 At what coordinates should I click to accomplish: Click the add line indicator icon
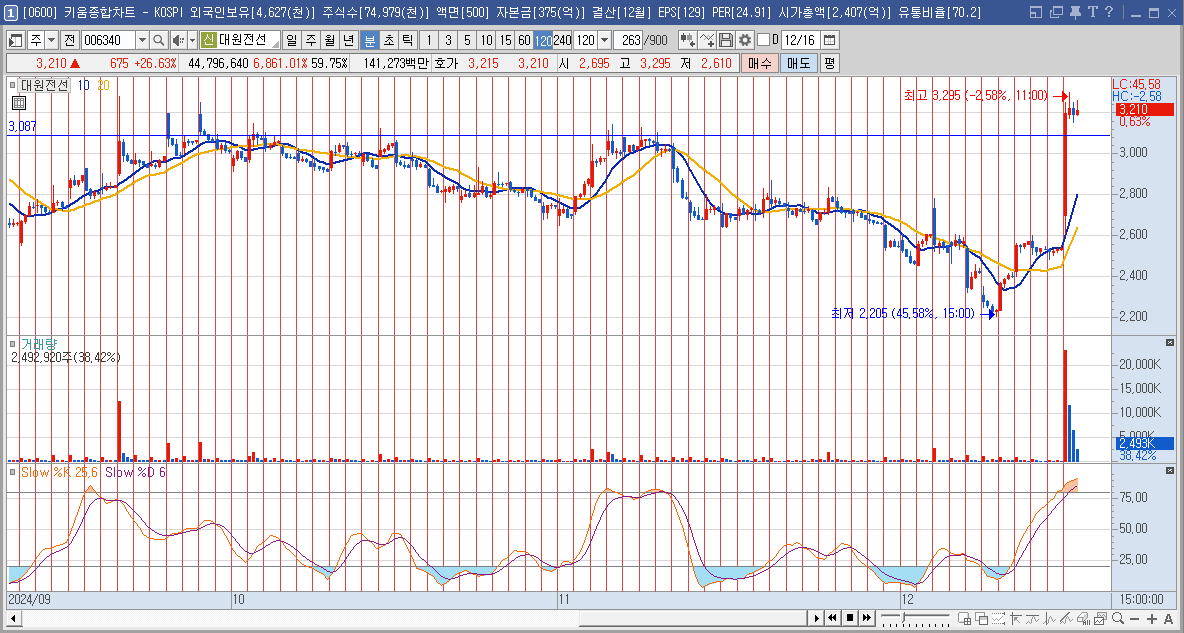click(x=707, y=40)
